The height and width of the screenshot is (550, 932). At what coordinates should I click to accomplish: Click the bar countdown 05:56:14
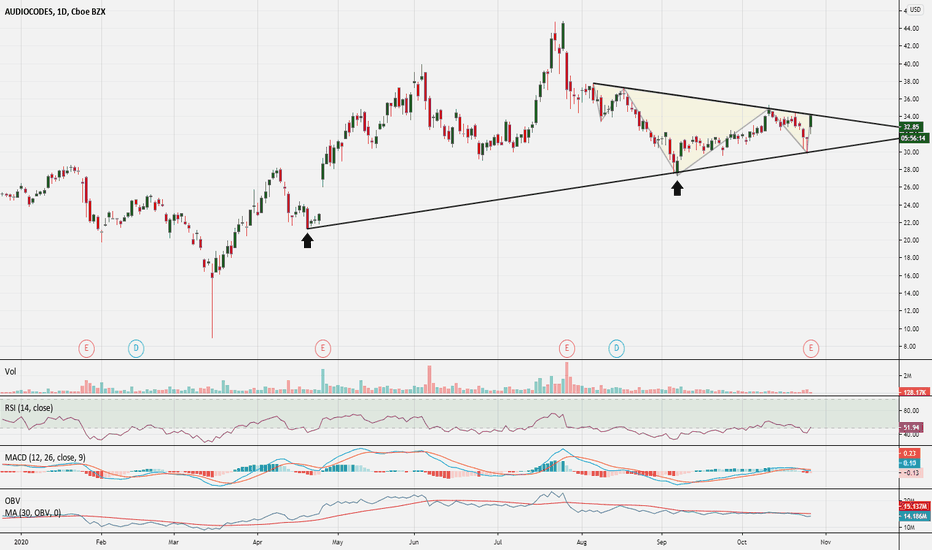pyautogui.click(x=914, y=138)
